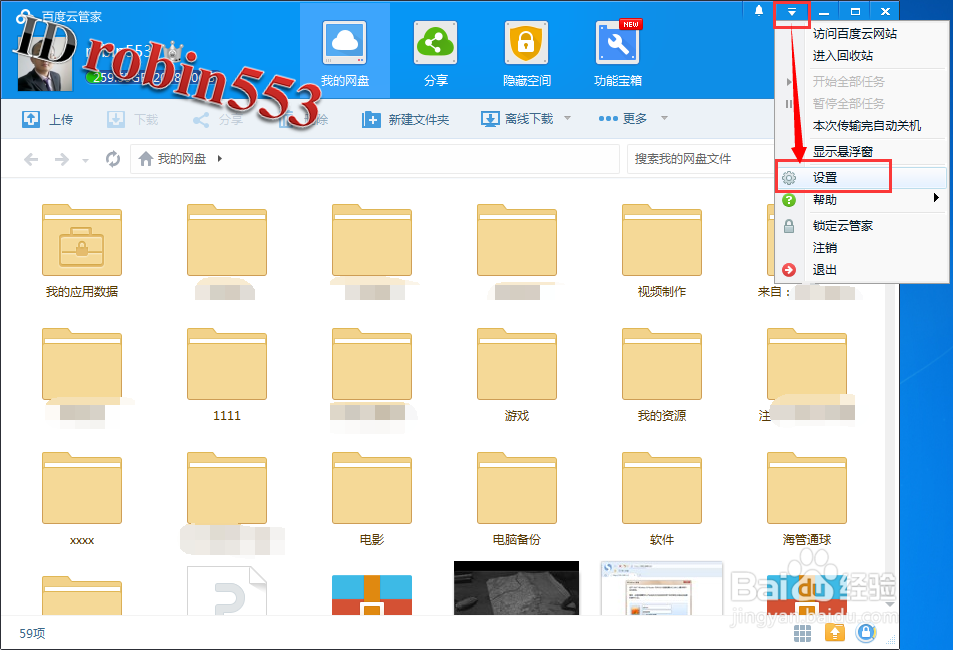This screenshot has height=650, width=953.
Task: Open the navigation history dropdown arrow
Action: tap(85, 161)
